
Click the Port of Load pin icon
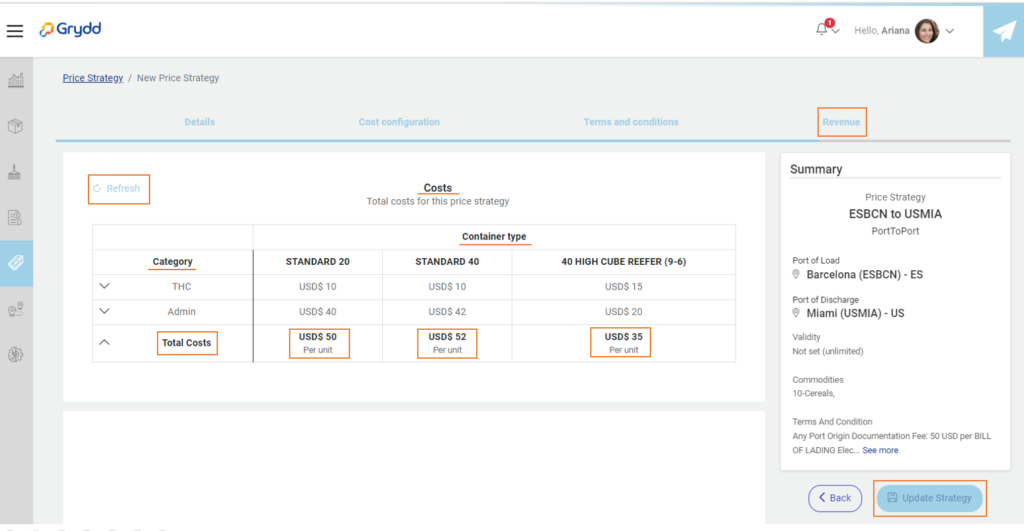[x=796, y=274]
